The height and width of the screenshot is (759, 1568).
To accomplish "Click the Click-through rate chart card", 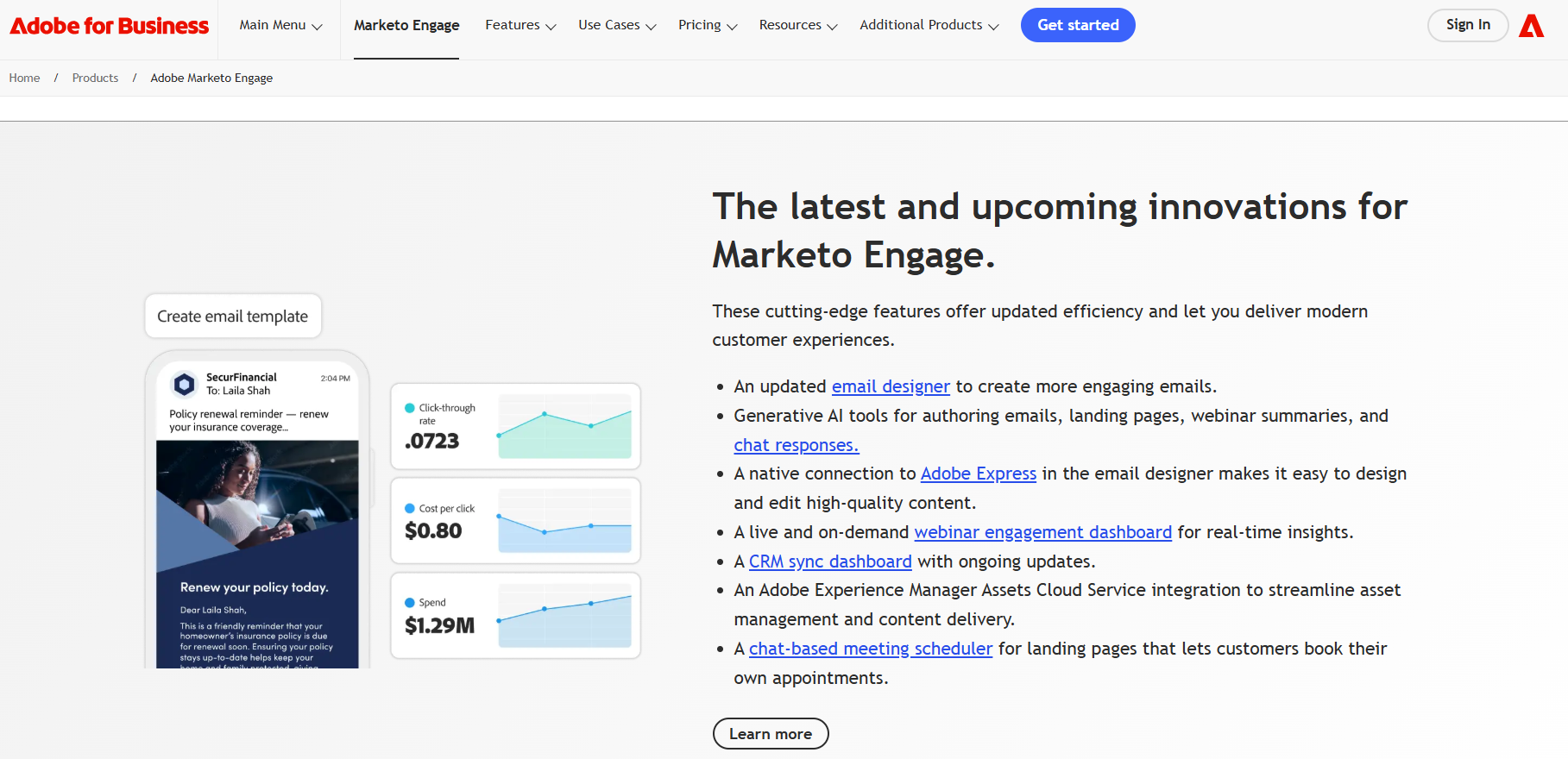I will pos(515,426).
